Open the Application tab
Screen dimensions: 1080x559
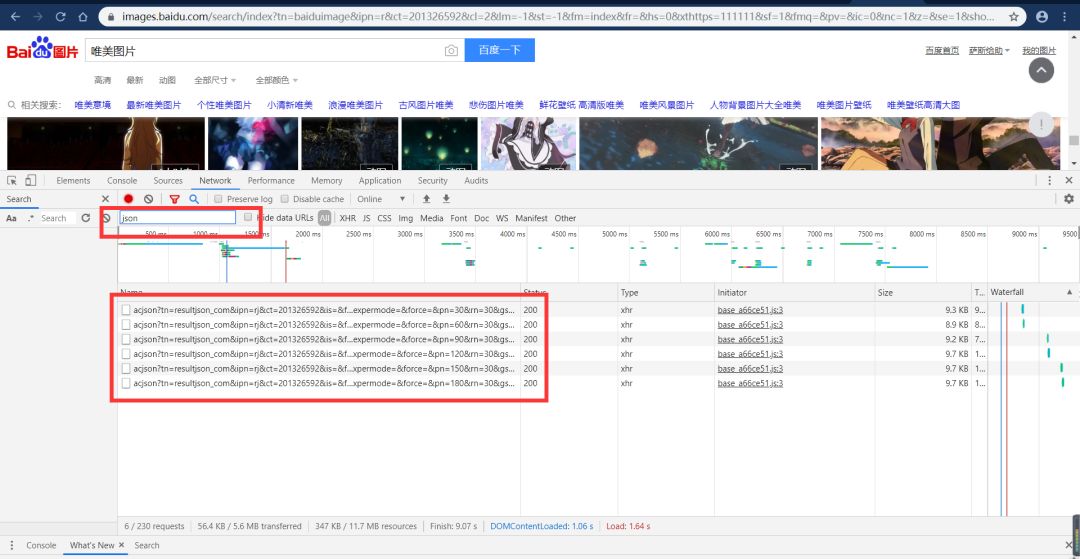[380, 180]
